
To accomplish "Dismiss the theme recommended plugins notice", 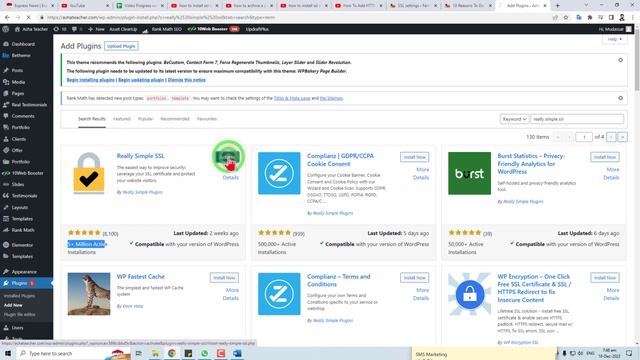I will click(620, 60).
